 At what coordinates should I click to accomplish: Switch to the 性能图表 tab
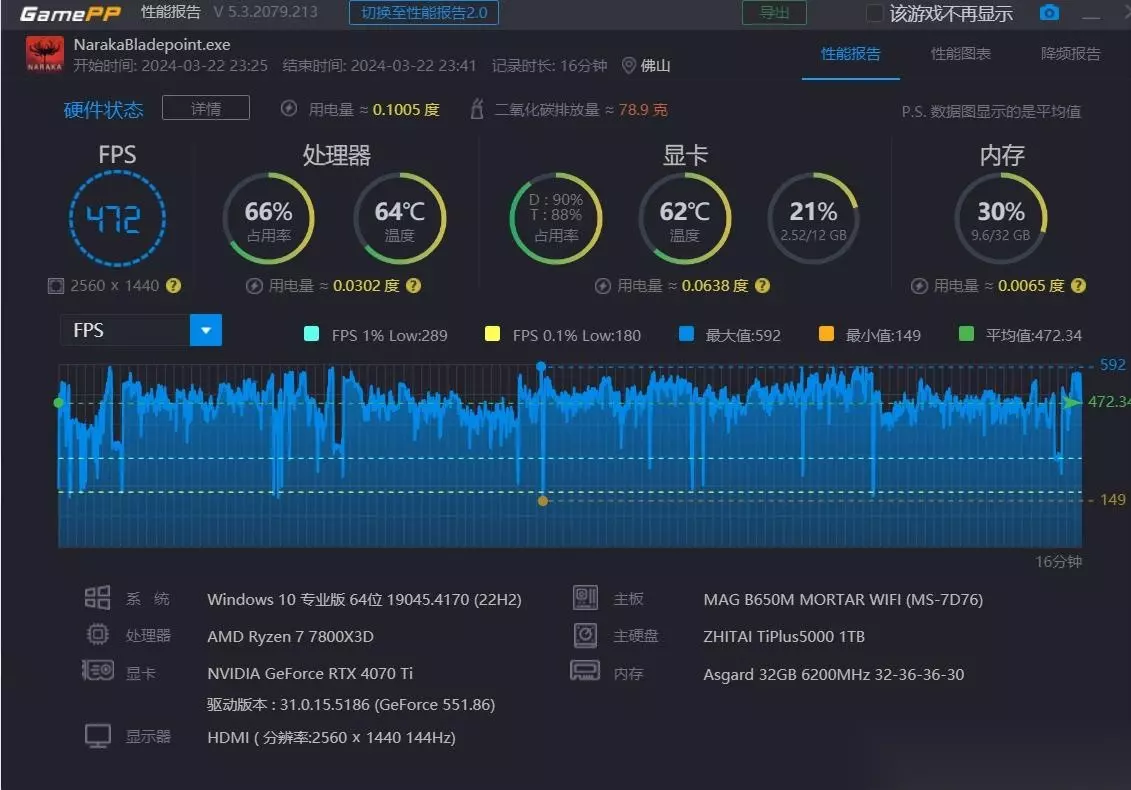coord(961,54)
